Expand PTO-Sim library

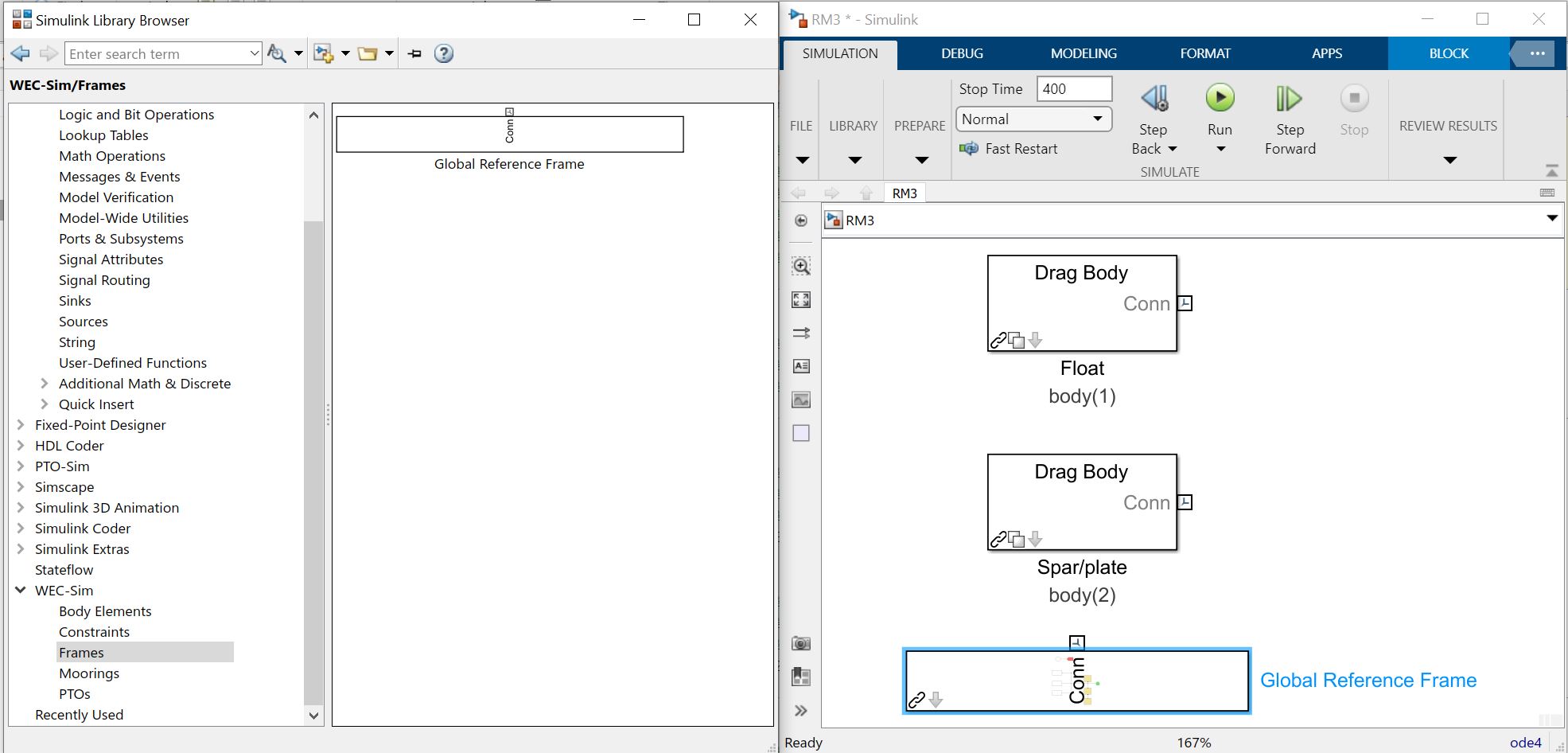pos(21,466)
